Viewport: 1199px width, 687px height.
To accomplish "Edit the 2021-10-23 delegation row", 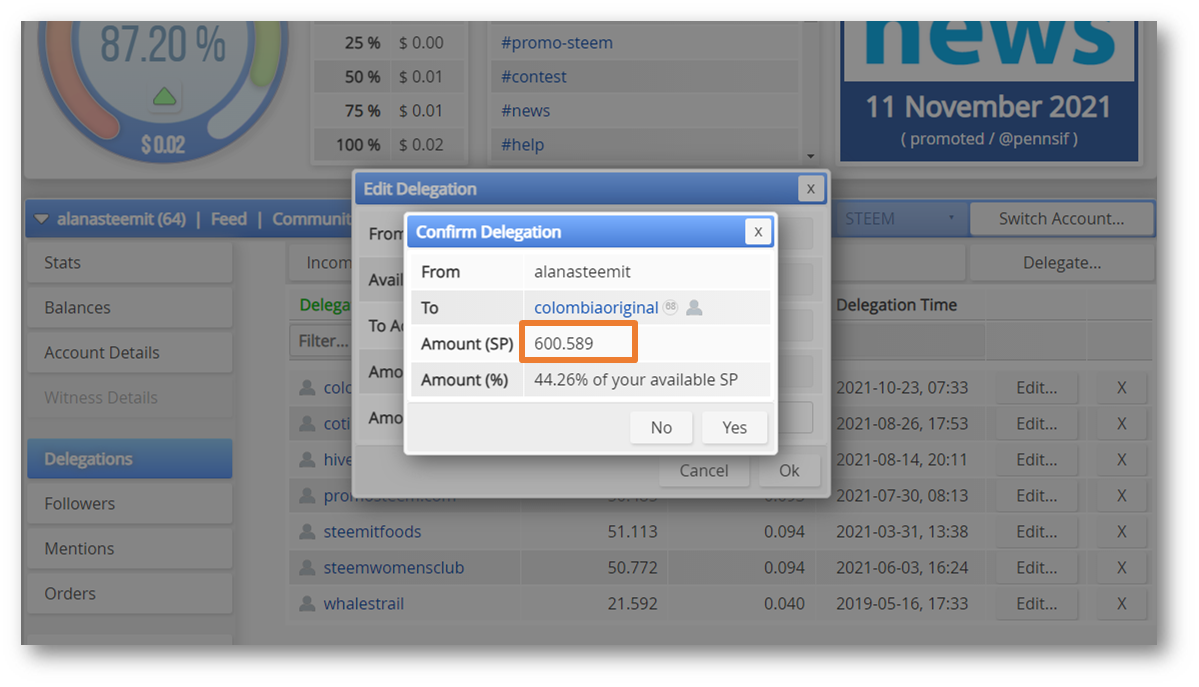I will click(x=1036, y=388).
